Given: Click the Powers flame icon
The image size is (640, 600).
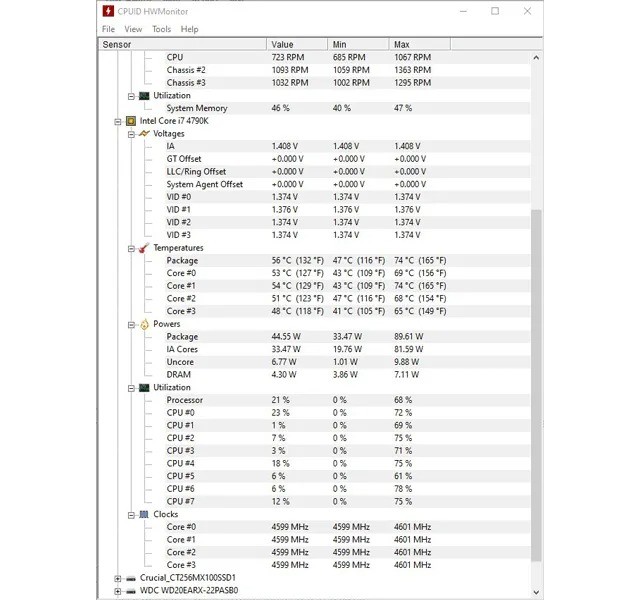Looking at the screenshot, I should click(144, 324).
